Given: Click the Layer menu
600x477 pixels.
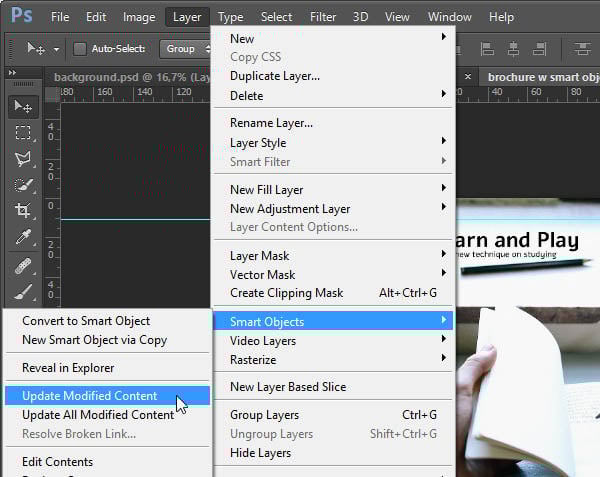Looking at the screenshot, I should [x=187, y=17].
